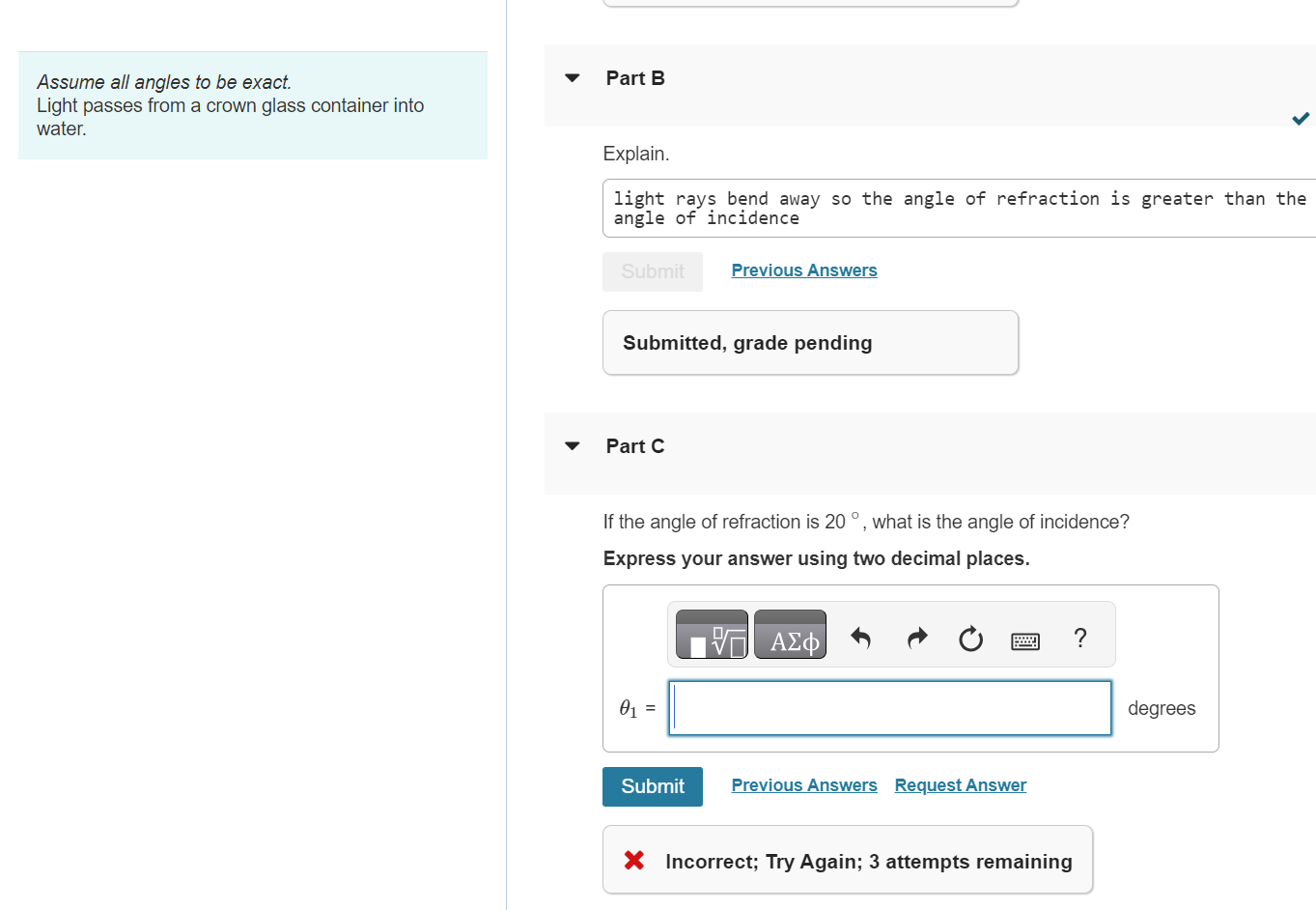The height and width of the screenshot is (910, 1316).
Task: Collapse Part C with its triangle
Action: point(573,446)
